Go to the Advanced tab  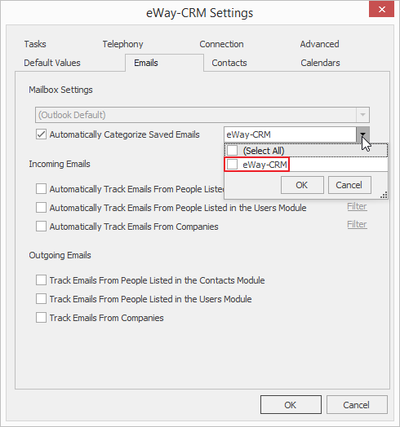(x=319, y=44)
